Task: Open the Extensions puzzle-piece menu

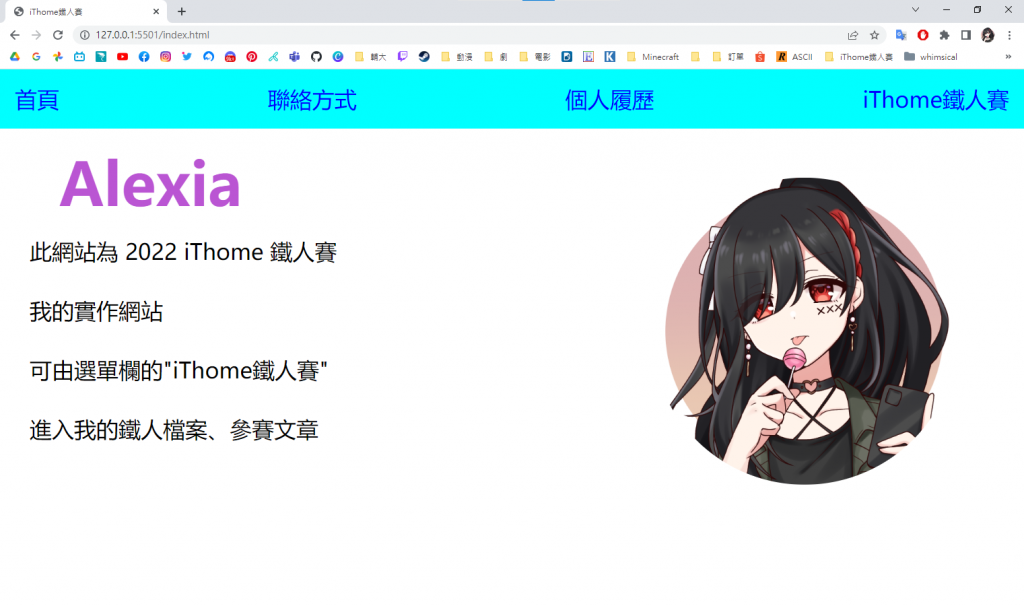Action: pos(944,35)
